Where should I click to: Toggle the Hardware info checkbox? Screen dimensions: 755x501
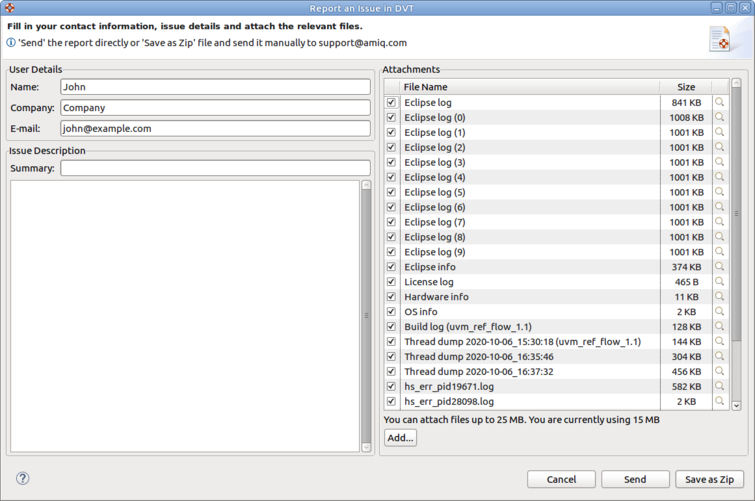click(391, 296)
